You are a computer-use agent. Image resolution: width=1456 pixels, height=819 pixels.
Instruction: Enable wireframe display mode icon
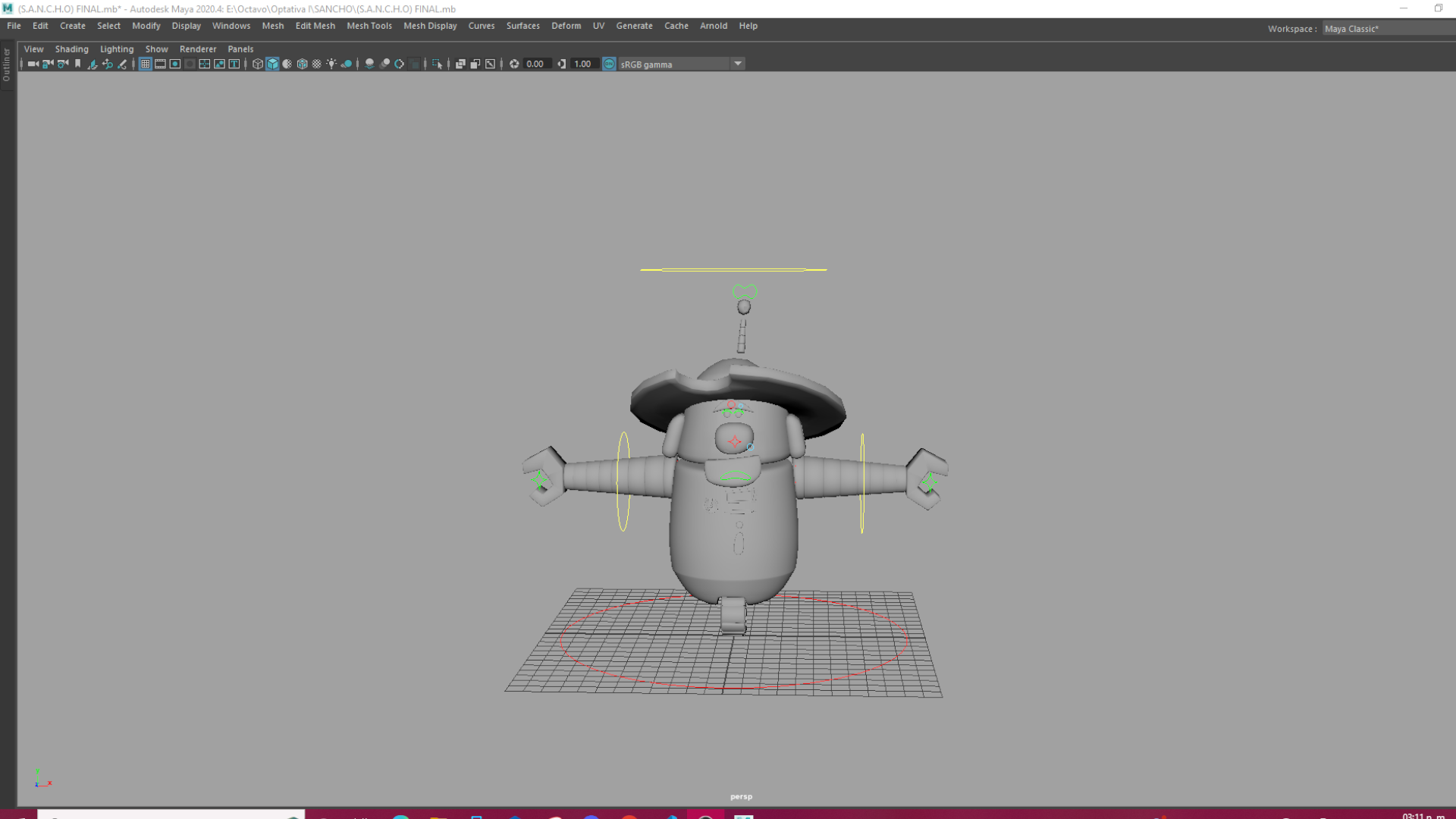point(258,64)
